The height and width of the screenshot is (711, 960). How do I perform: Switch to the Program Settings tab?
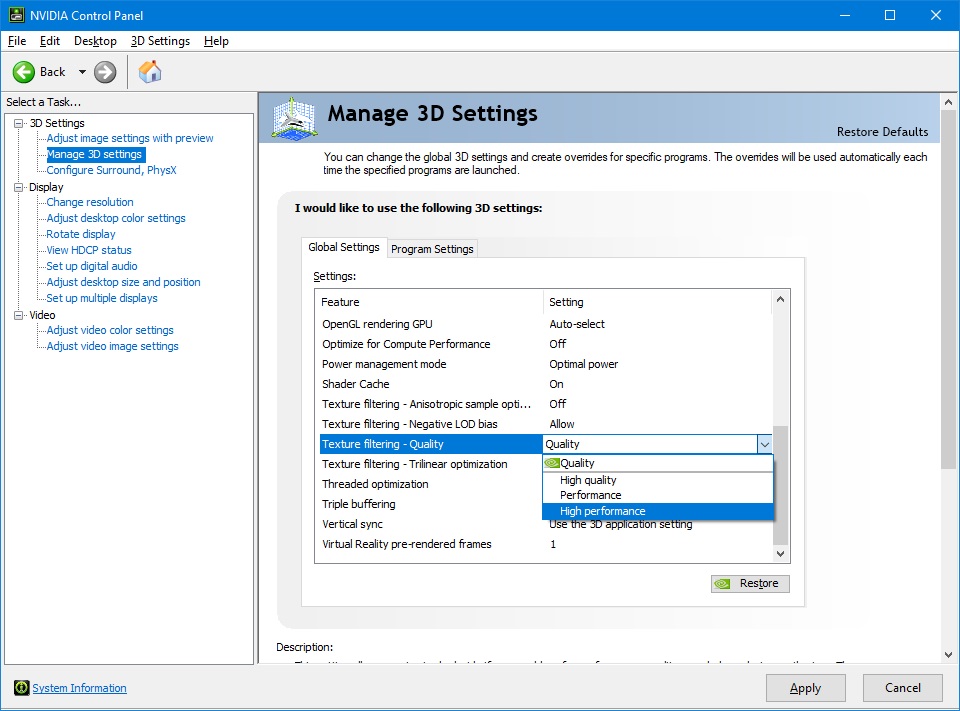432,249
